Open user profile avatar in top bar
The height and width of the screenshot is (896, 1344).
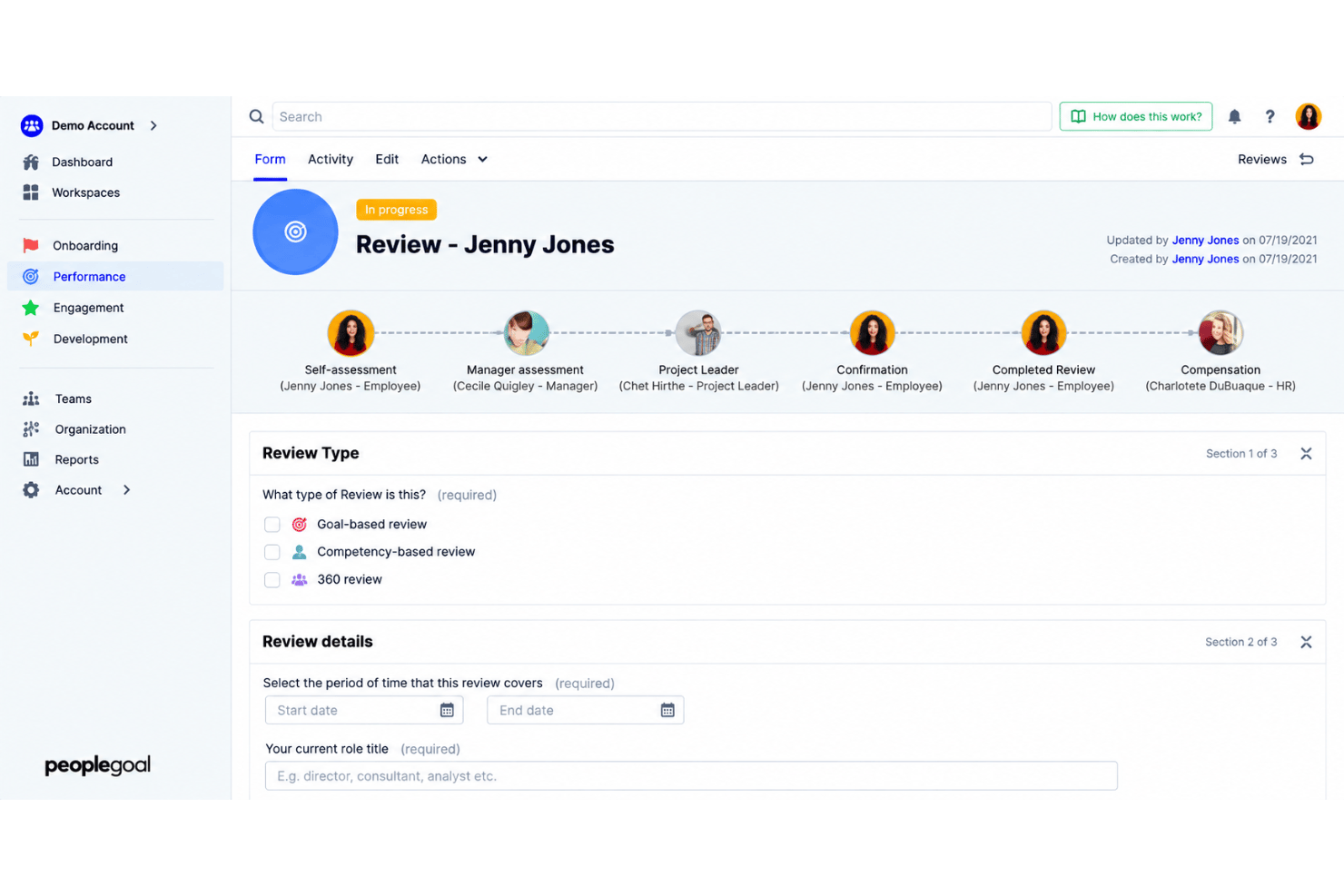tap(1308, 116)
